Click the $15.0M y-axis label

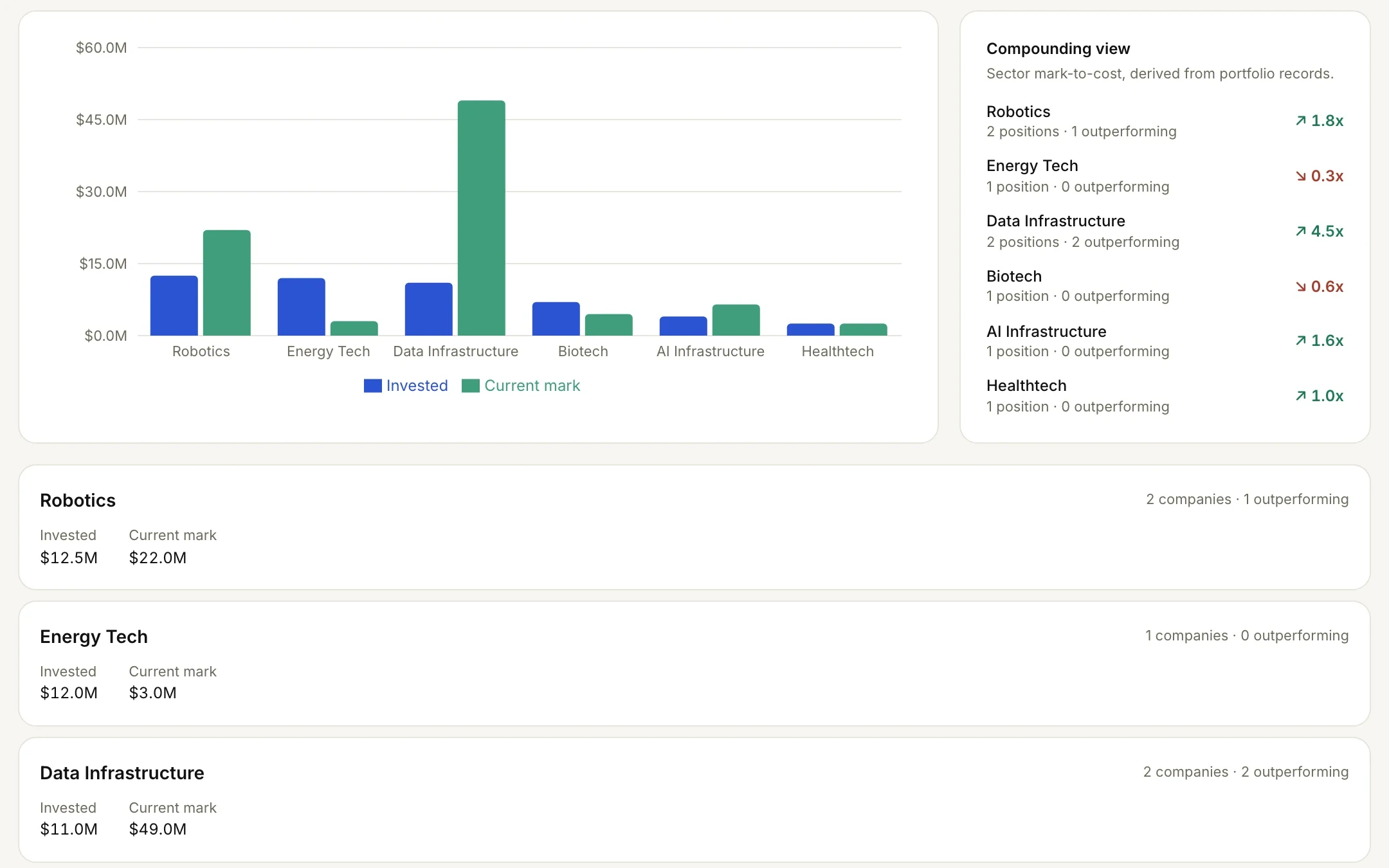click(103, 264)
